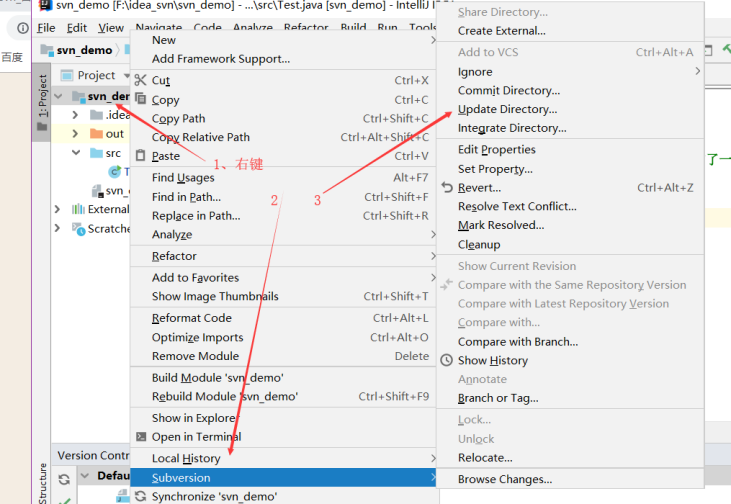Click the refresh icon in Version Control panel
Image resolution: width=731 pixels, height=504 pixels.
point(64,479)
